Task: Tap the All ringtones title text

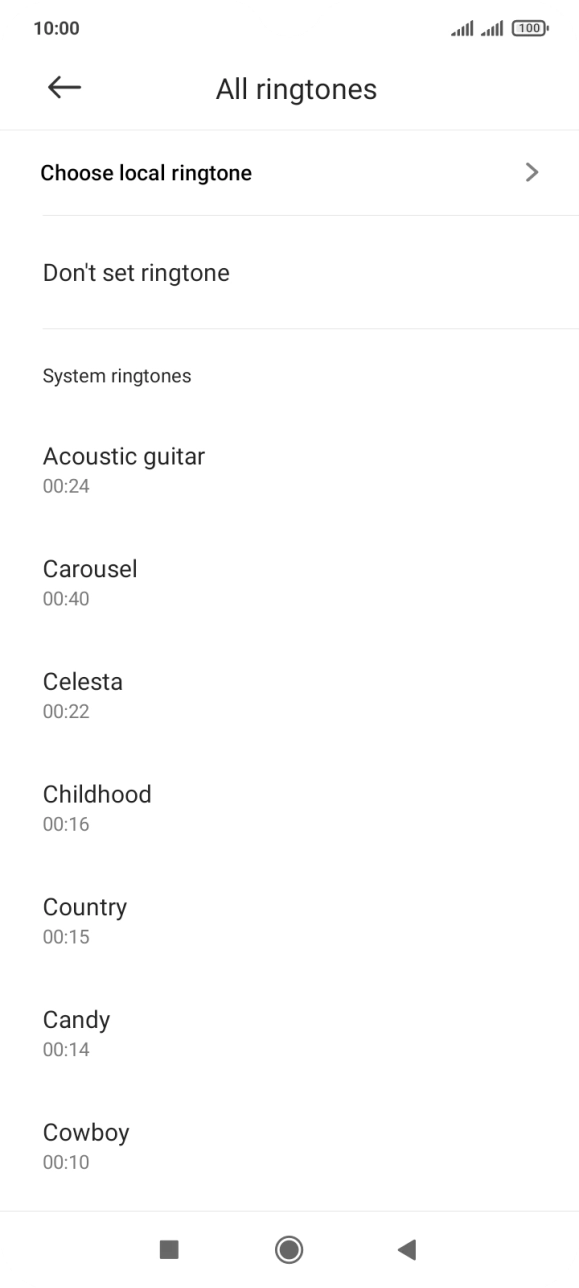Action: 296,88
